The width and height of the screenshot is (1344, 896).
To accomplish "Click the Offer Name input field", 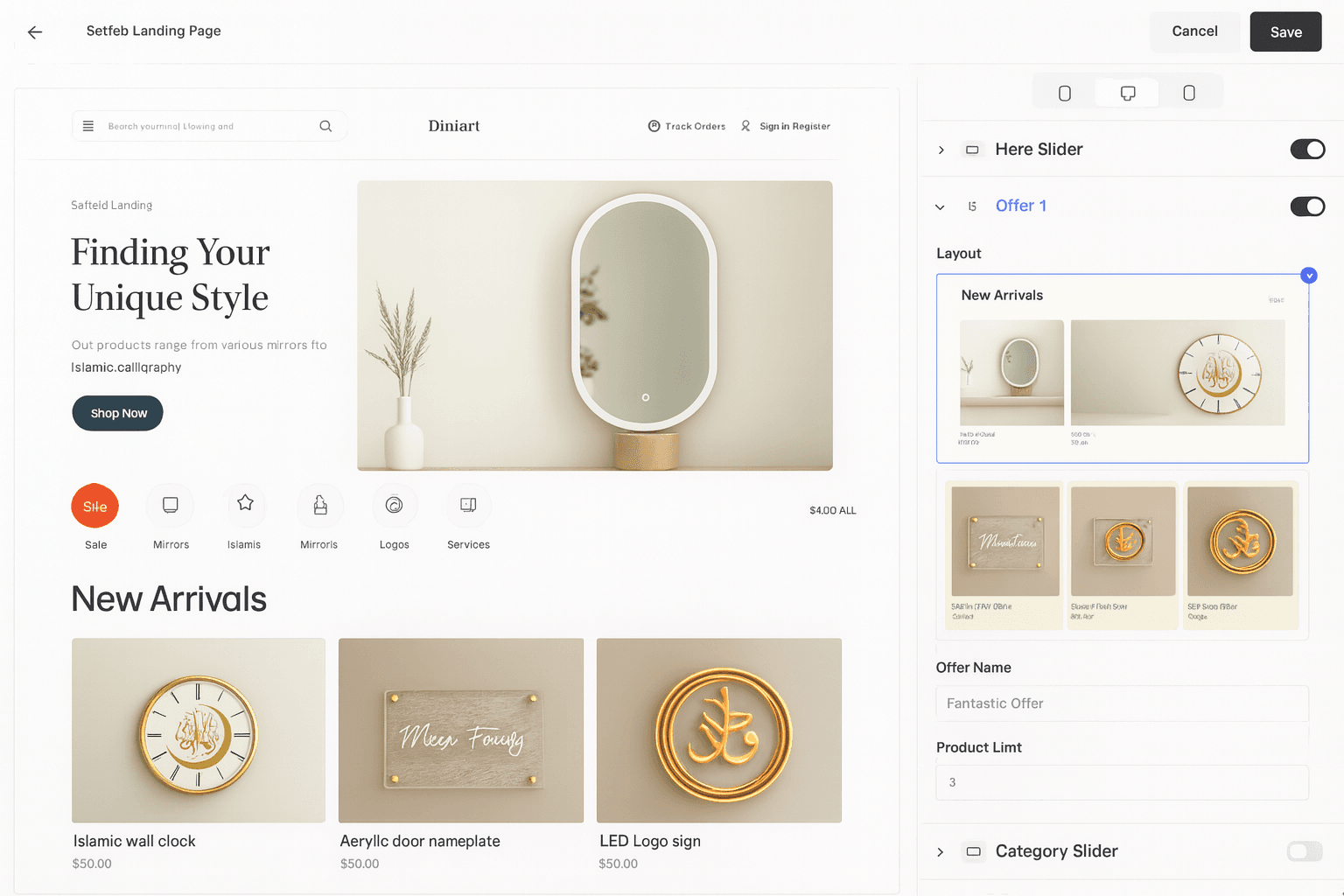I will pos(1122,703).
